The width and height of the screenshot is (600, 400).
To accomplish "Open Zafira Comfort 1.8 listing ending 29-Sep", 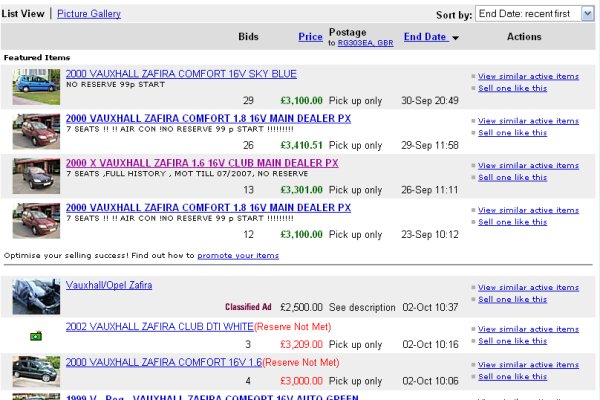I will [x=208, y=119].
